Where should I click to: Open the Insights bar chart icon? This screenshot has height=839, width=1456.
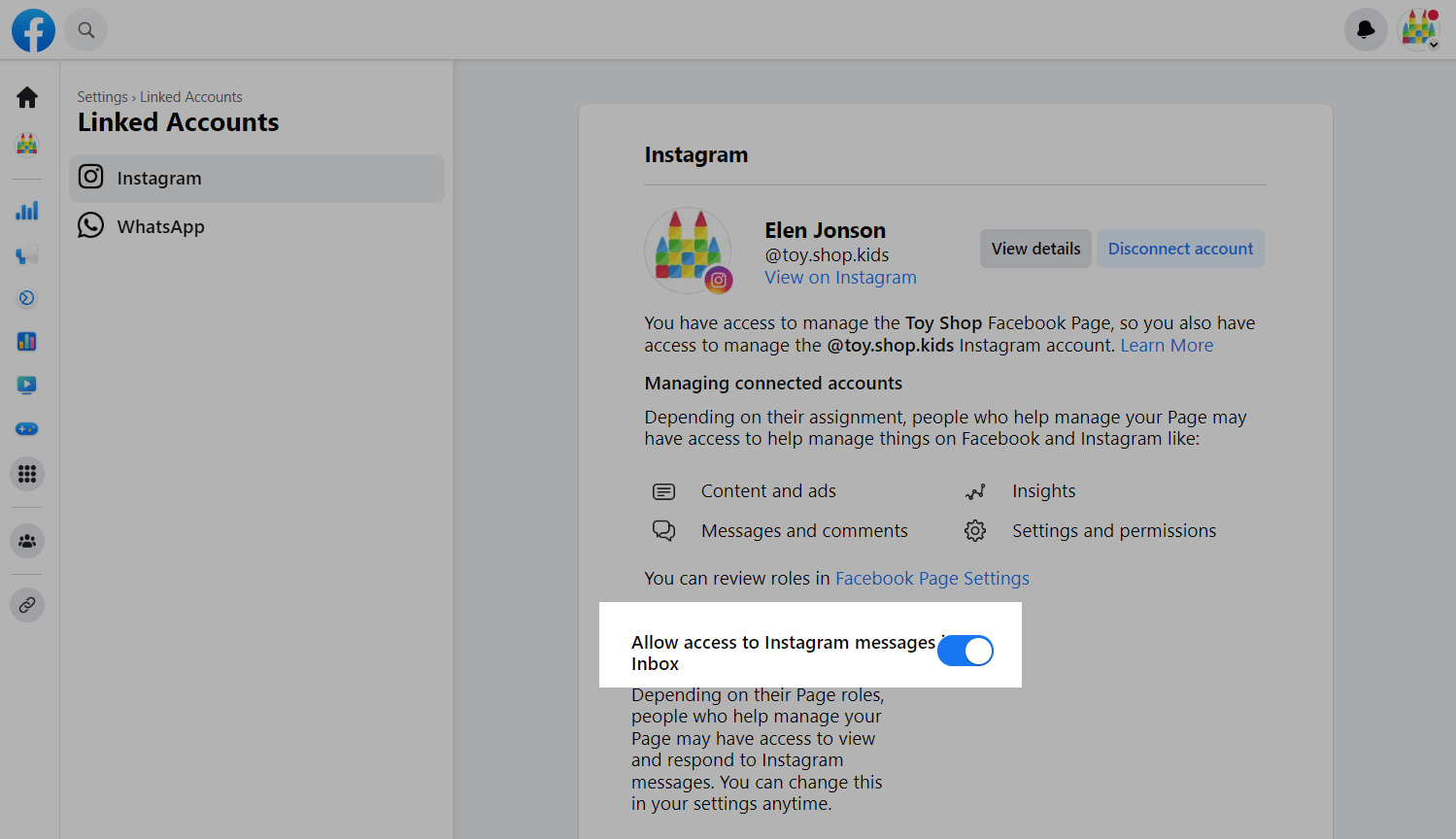click(x=27, y=211)
